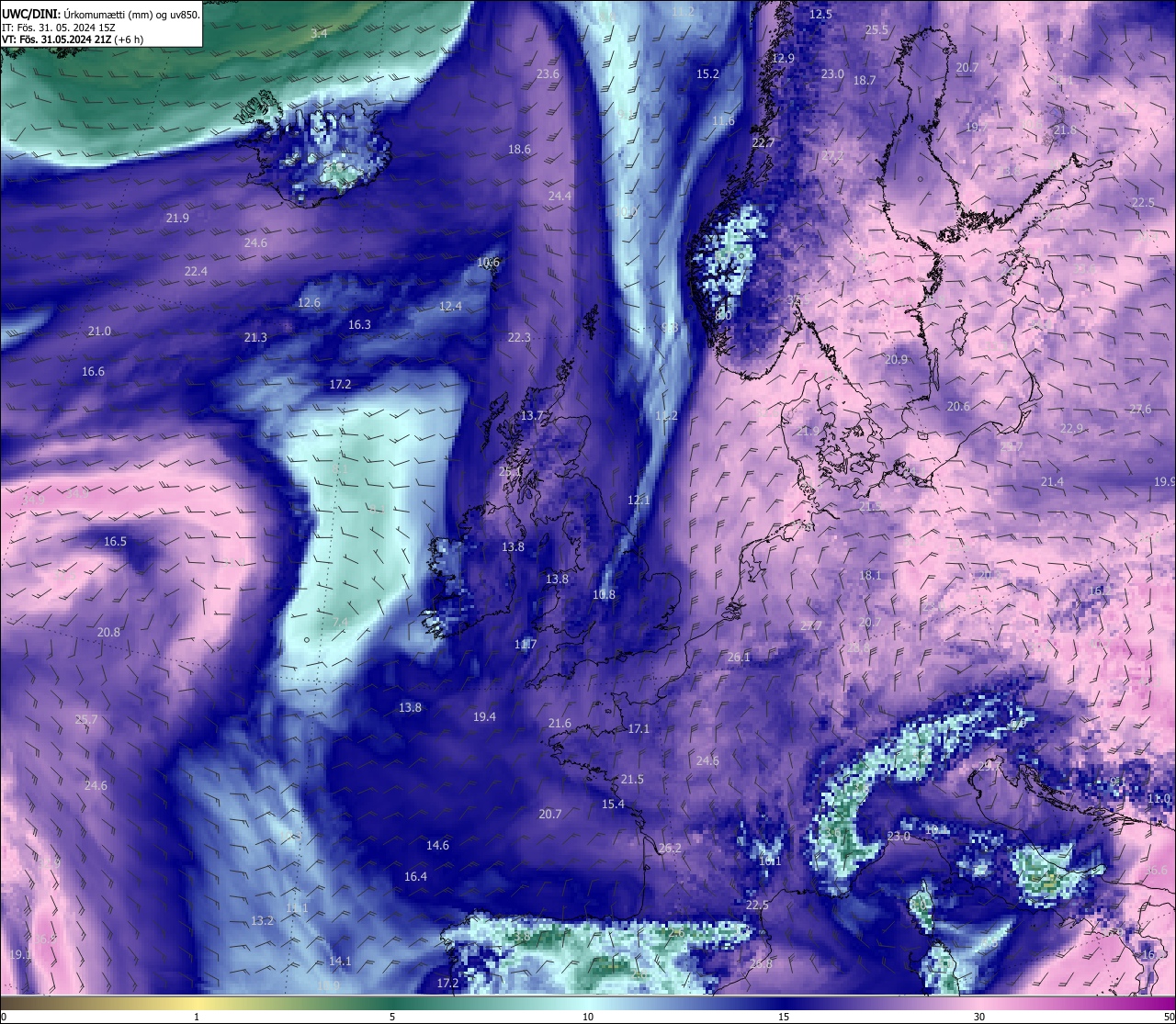This screenshot has width=1176, height=1024.
Task: Click the 20.9 value over Sweden
Action: click(x=896, y=360)
